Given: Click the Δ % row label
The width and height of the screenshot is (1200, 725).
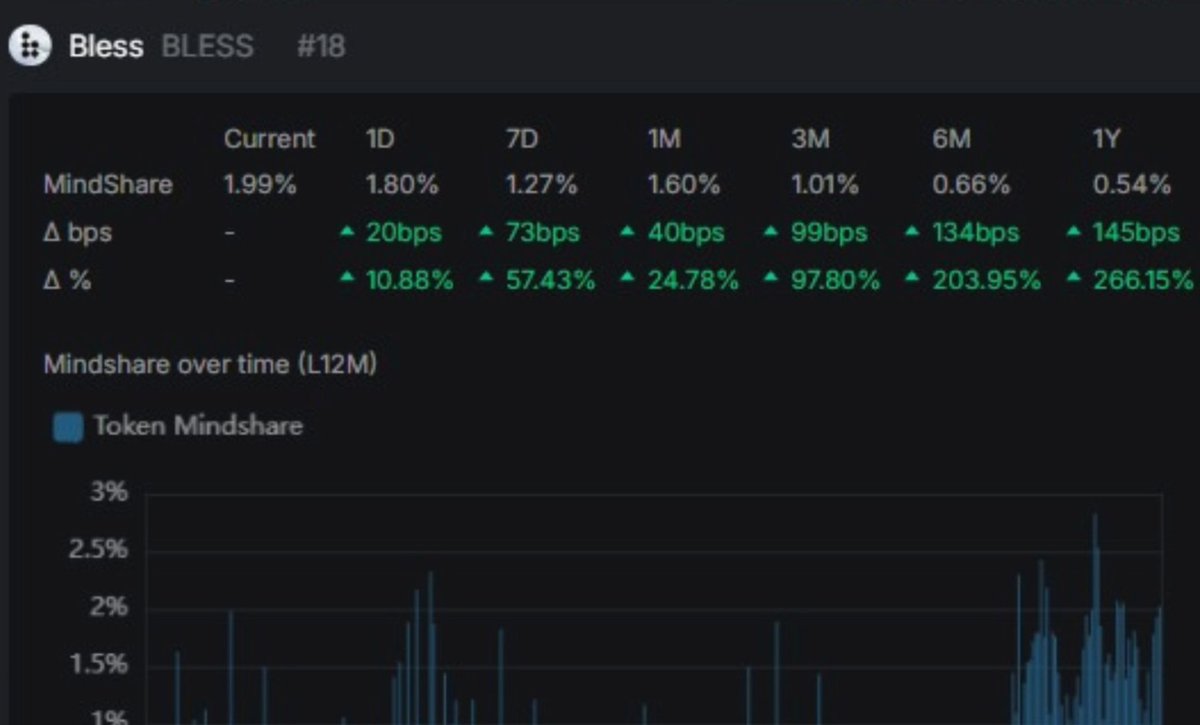Looking at the screenshot, I should tap(67, 281).
